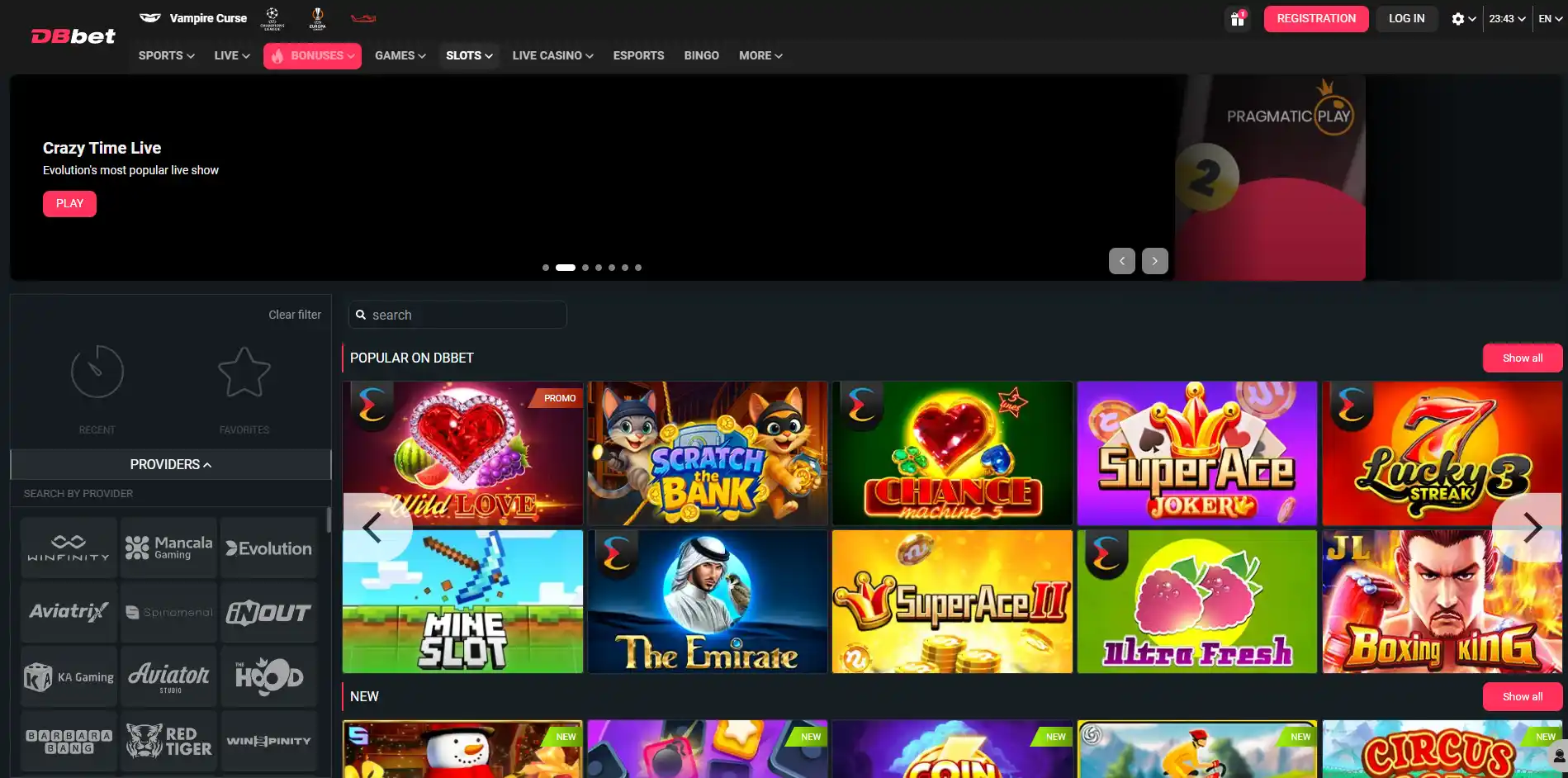Filter by Barbara Bang provider
This screenshot has height=778, width=1568.
[69, 741]
